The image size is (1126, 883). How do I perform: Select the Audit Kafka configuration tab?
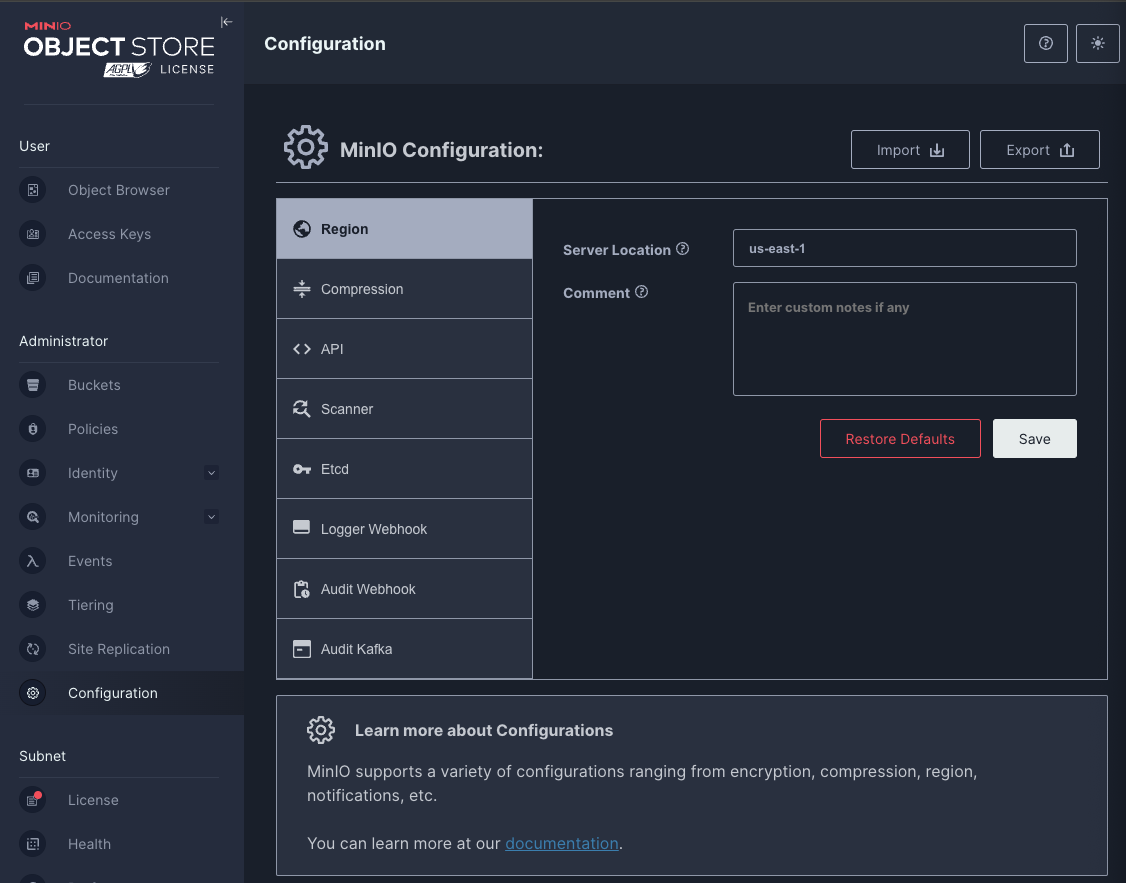click(404, 649)
